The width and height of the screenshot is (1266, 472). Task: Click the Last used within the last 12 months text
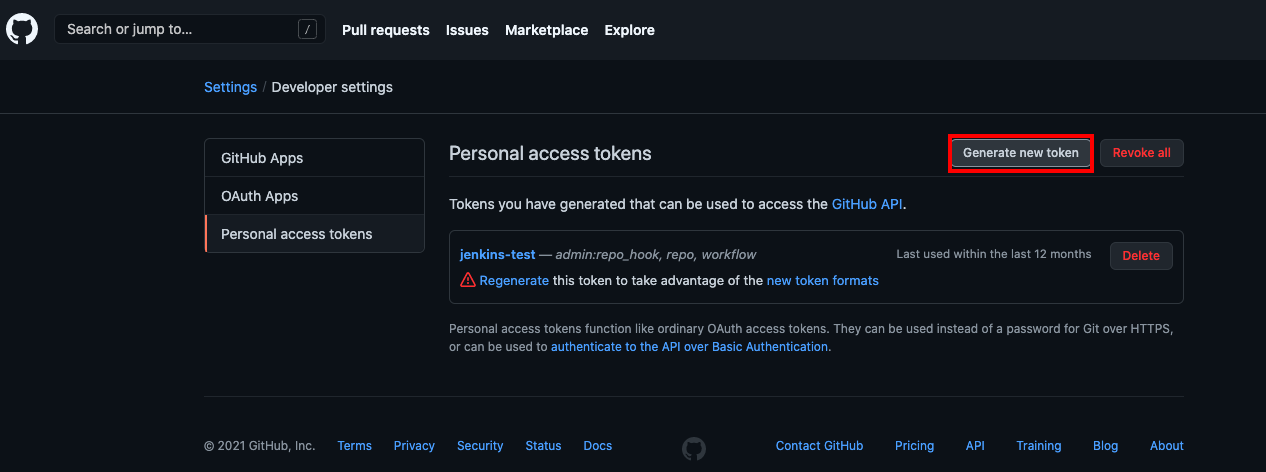994,255
